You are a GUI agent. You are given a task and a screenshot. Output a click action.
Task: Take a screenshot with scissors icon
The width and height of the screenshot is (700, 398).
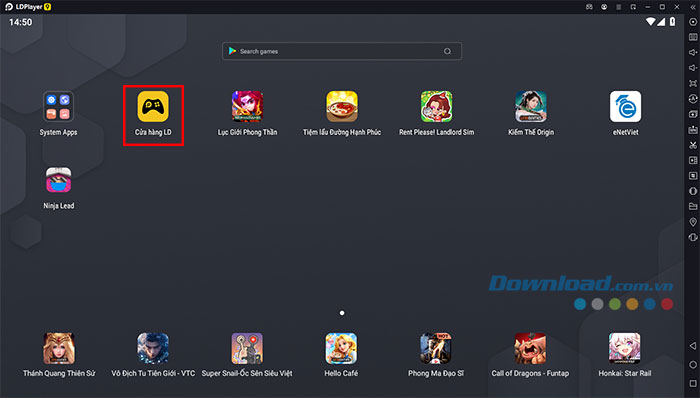pos(693,145)
